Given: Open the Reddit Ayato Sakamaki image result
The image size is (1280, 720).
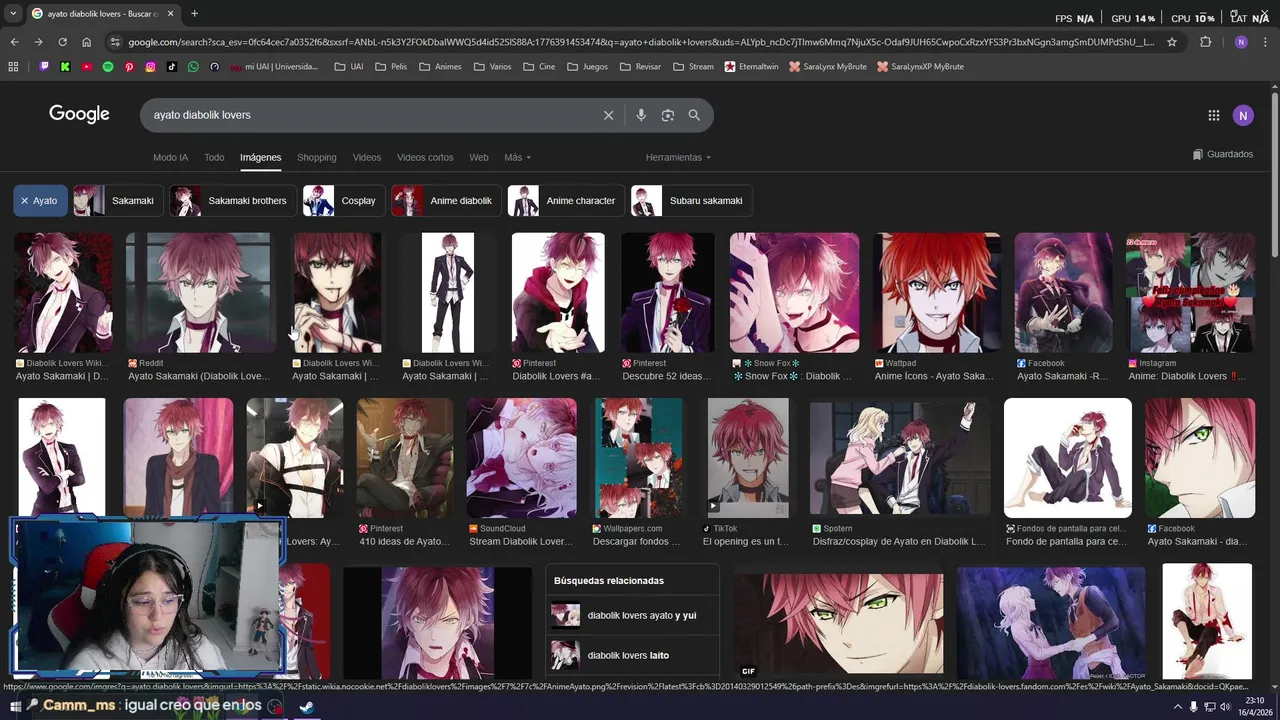Looking at the screenshot, I should click(199, 307).
